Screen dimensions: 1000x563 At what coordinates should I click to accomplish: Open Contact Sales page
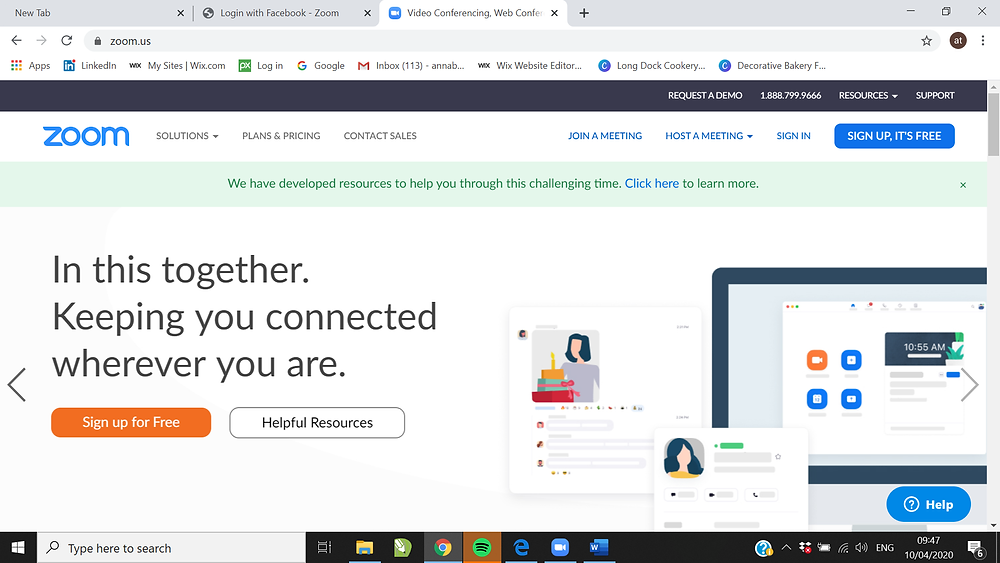[380, 136]
